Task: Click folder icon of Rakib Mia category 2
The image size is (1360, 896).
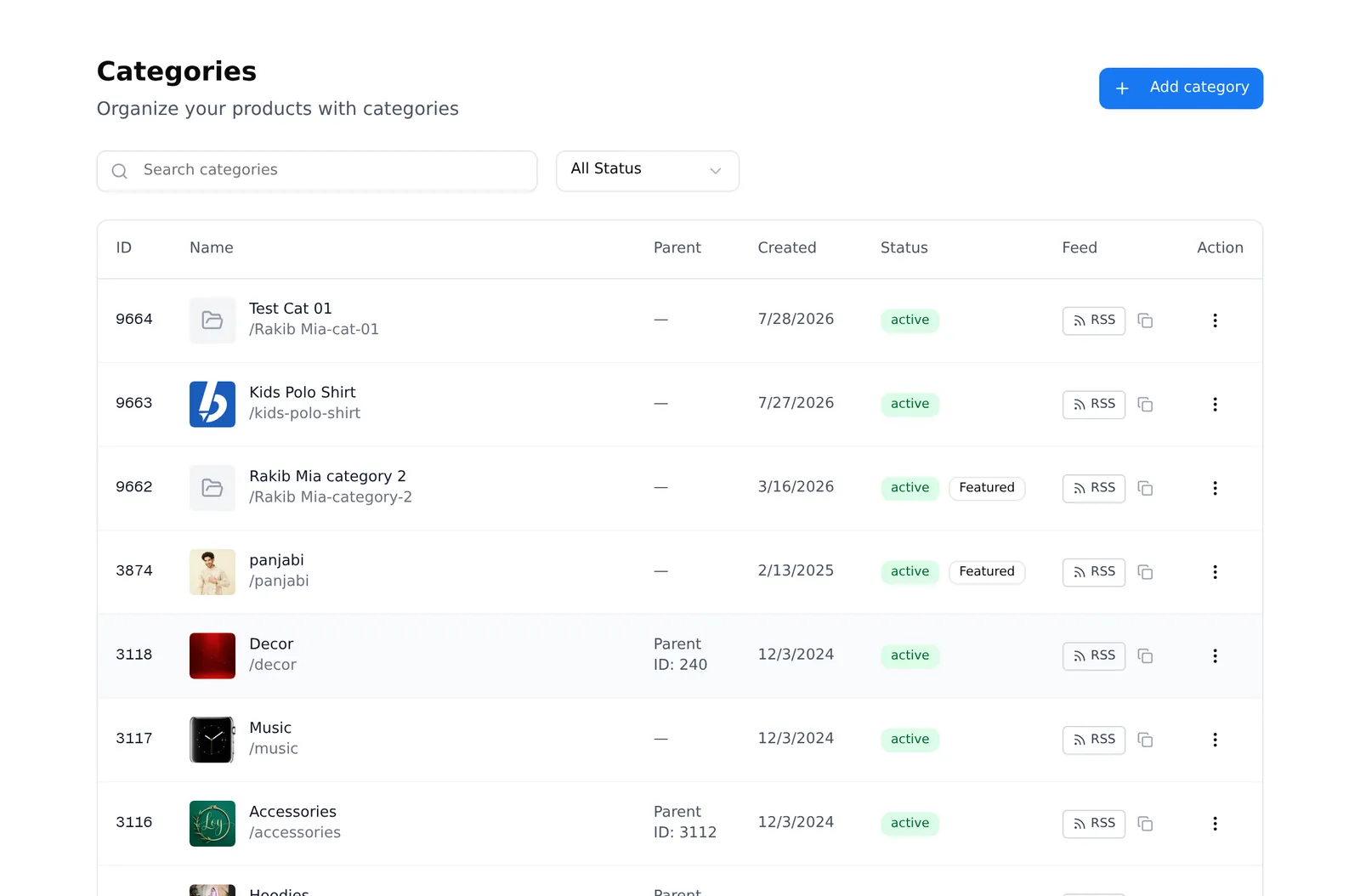Action: pos(212,488)
